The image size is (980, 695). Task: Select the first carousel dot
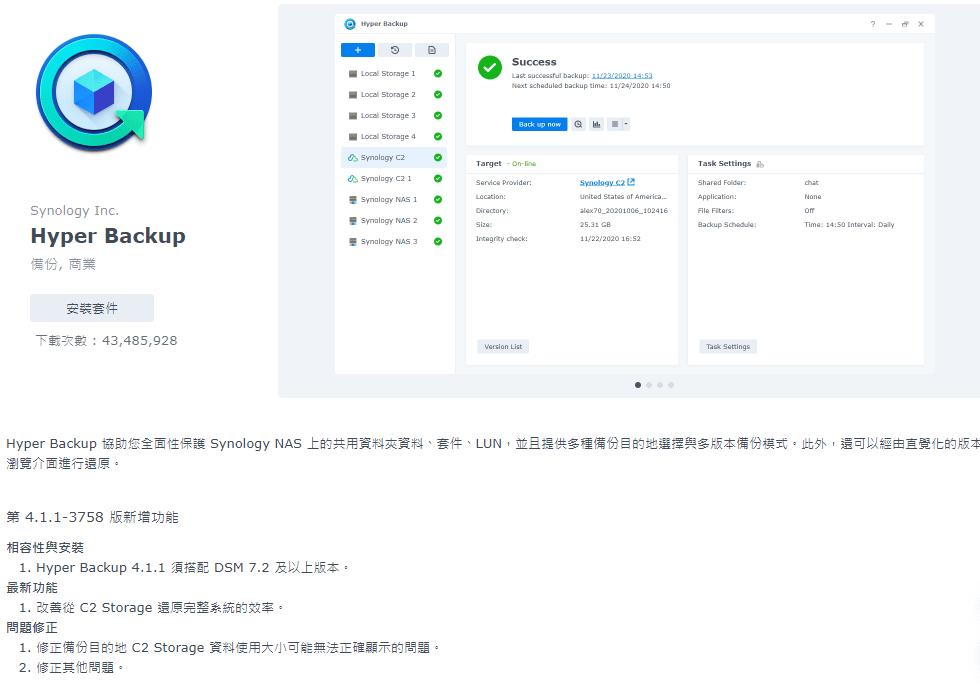click(638, 385)
